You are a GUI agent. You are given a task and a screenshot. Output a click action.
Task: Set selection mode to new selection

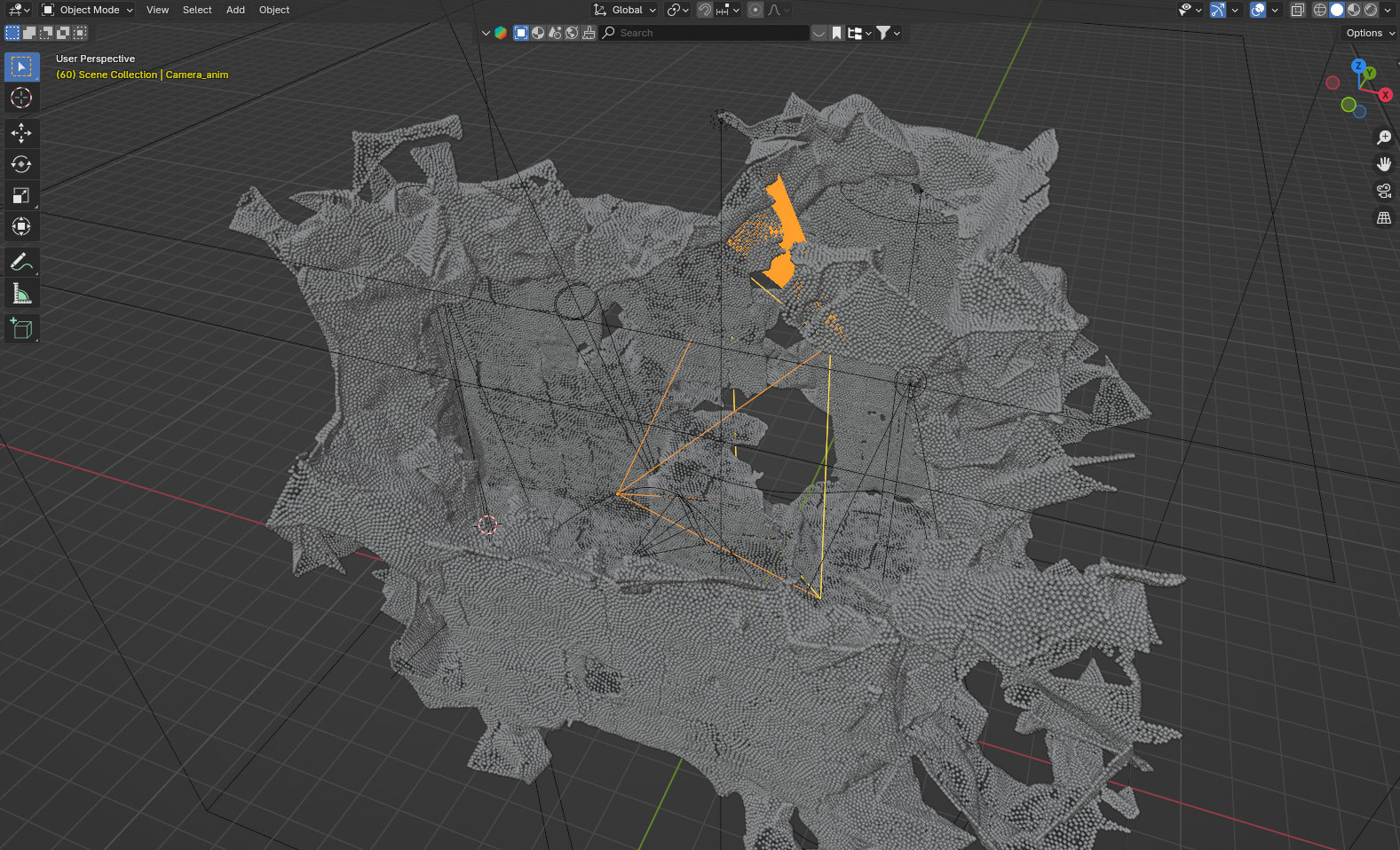12,33
